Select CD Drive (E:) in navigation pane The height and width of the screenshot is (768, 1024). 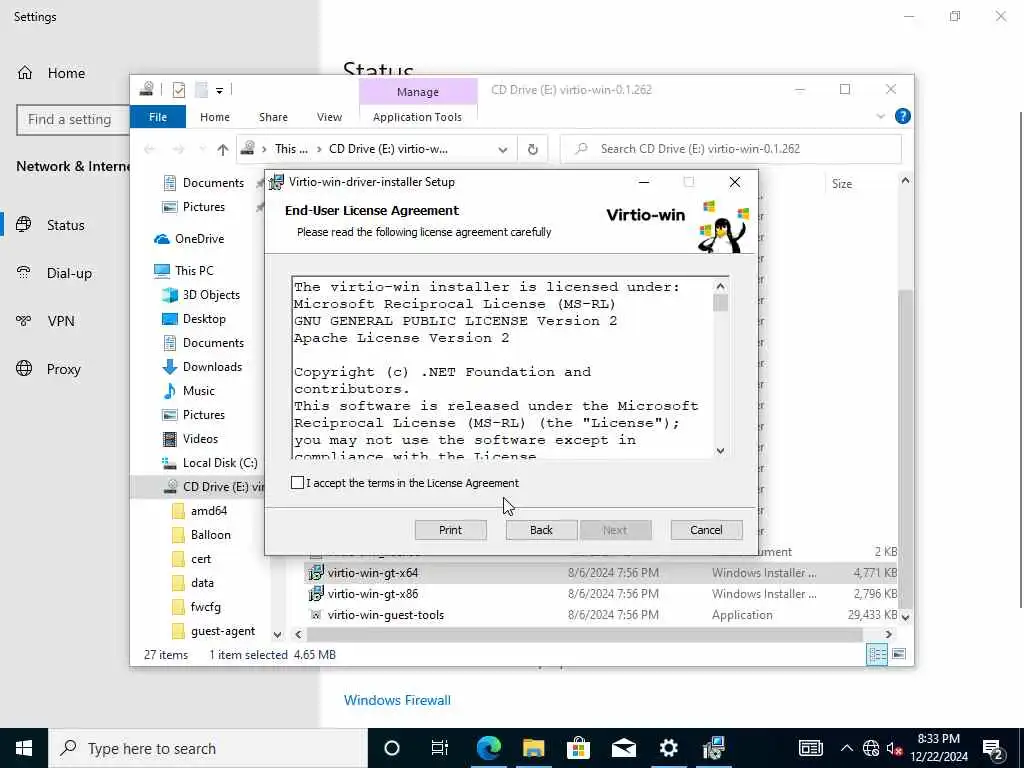(x=213, y=487)
